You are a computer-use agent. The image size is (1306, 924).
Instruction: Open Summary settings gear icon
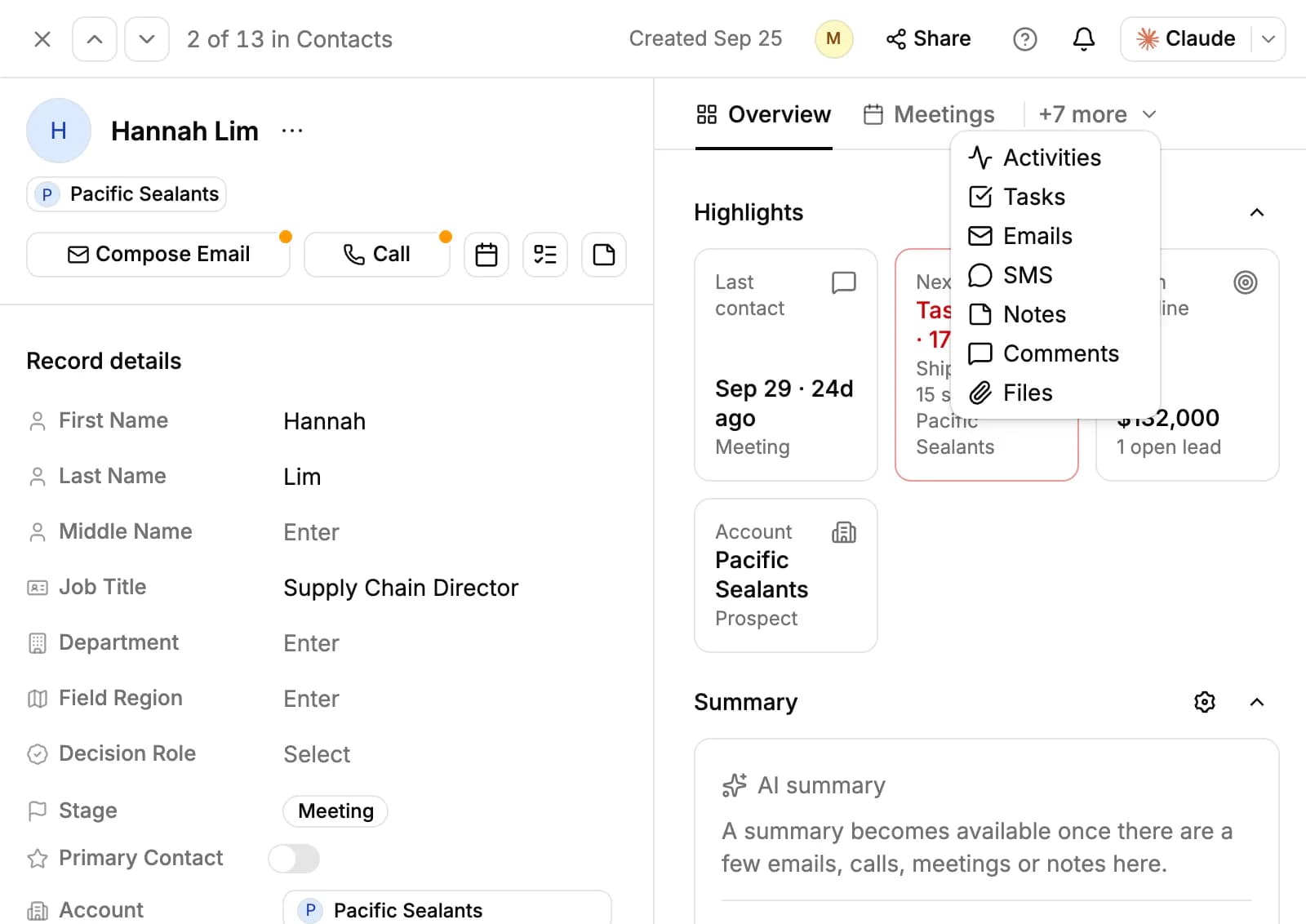coord(1205,702)
